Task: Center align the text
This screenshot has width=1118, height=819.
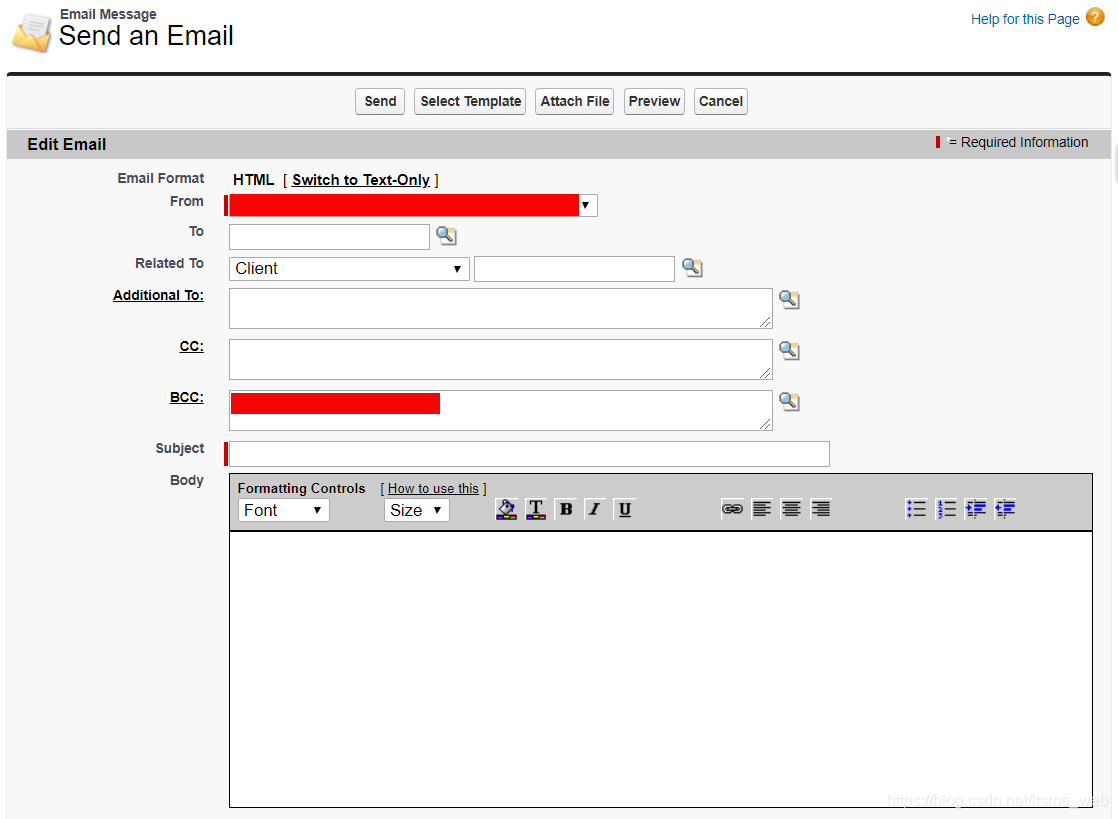Action: (x=791, y=509)
